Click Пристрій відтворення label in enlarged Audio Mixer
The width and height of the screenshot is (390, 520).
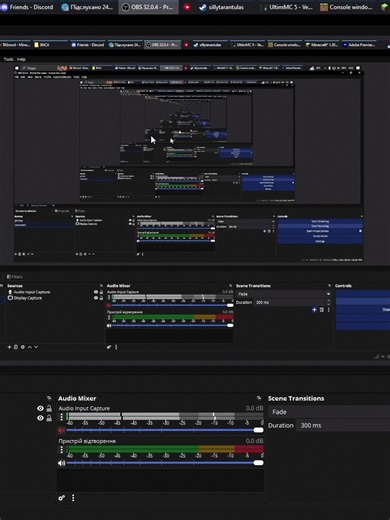pyautogui.click(x=87, y=441)
